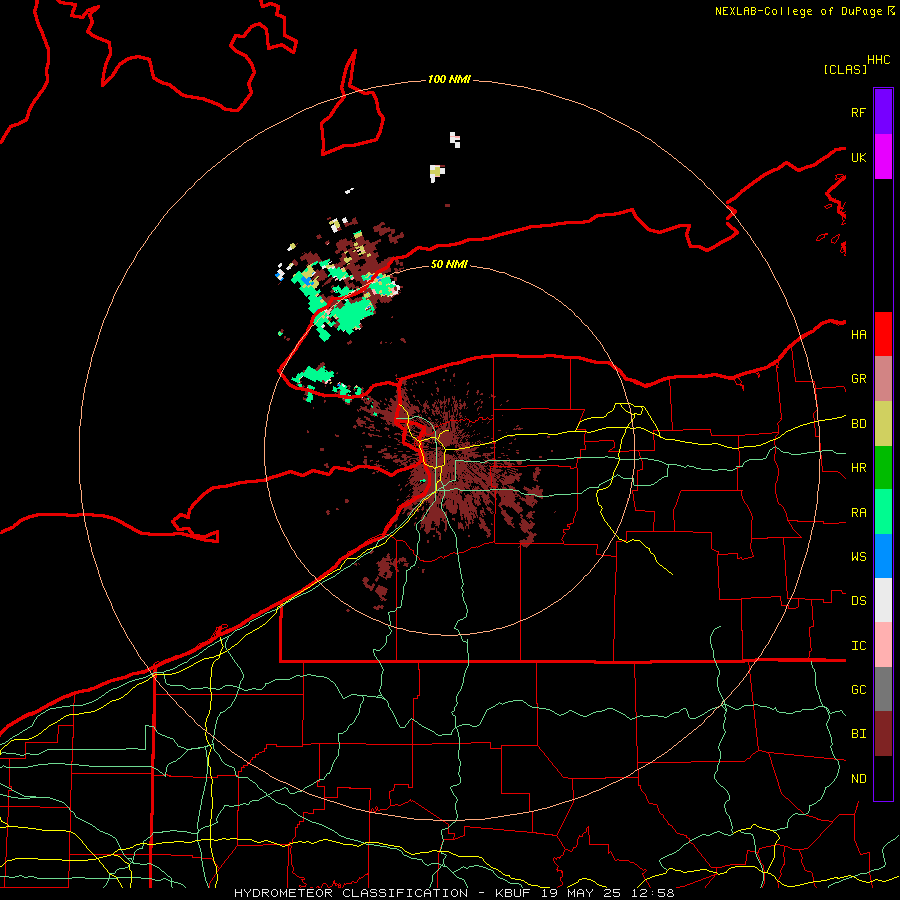Click the DS legend label
The image size is (900, 900).
point(859,601)
